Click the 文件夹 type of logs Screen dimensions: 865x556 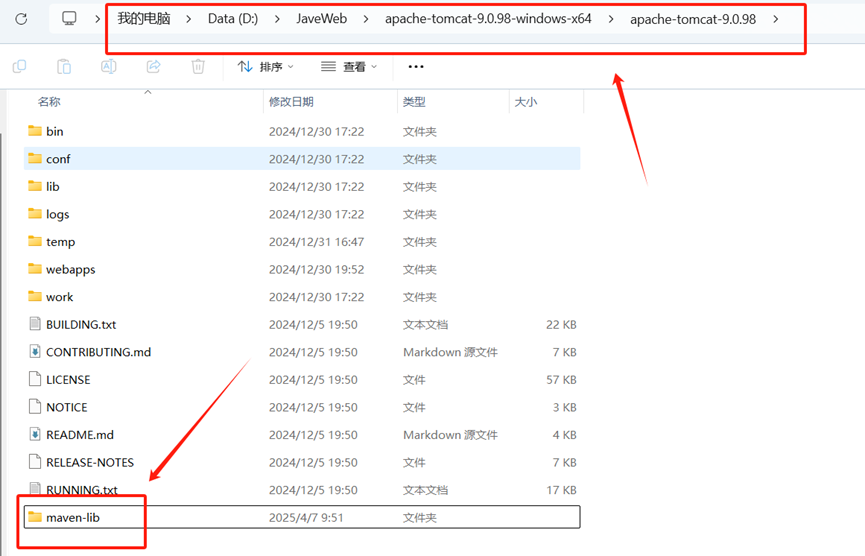point(420,214)
